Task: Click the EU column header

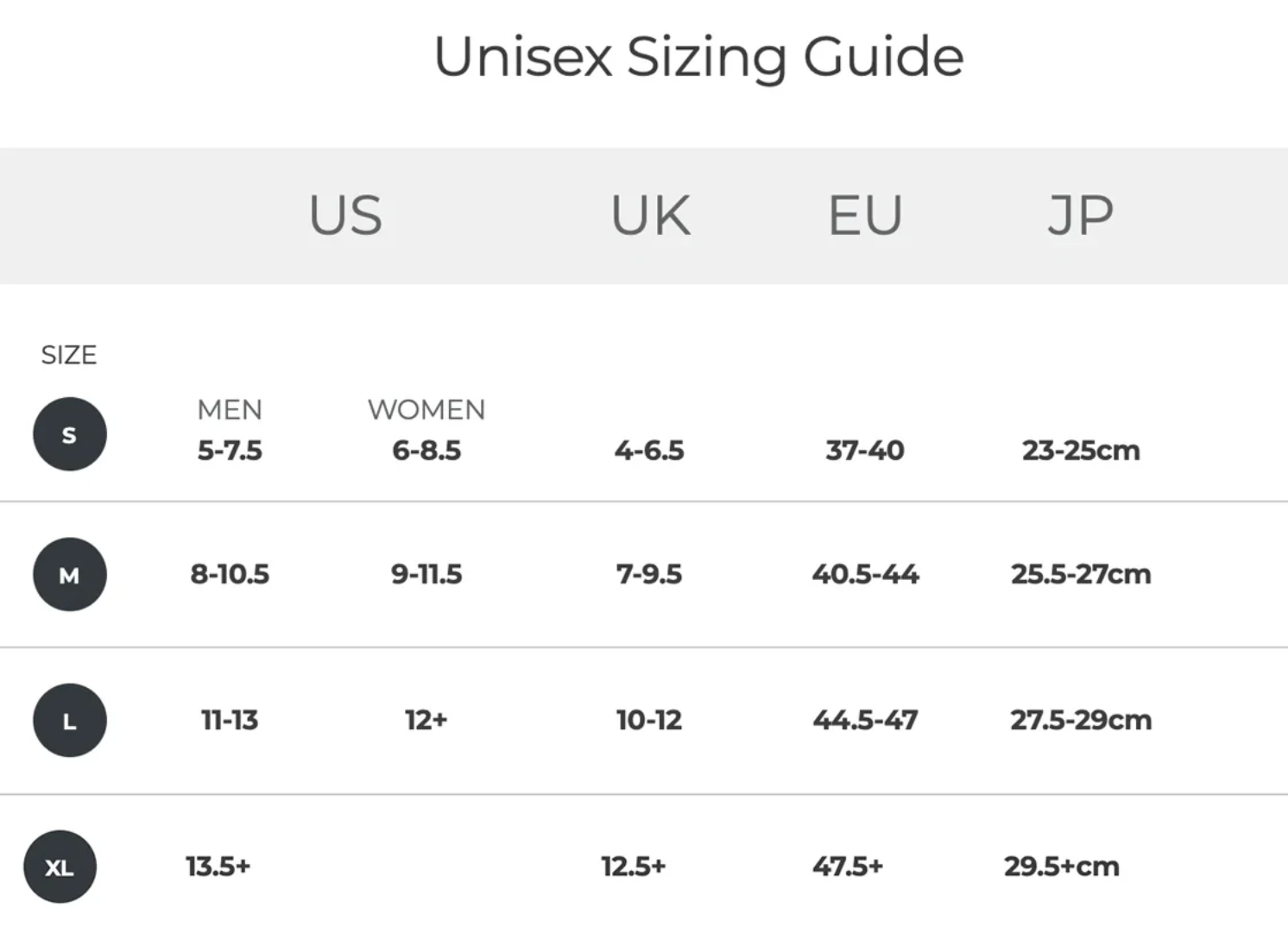Action: 865,216
